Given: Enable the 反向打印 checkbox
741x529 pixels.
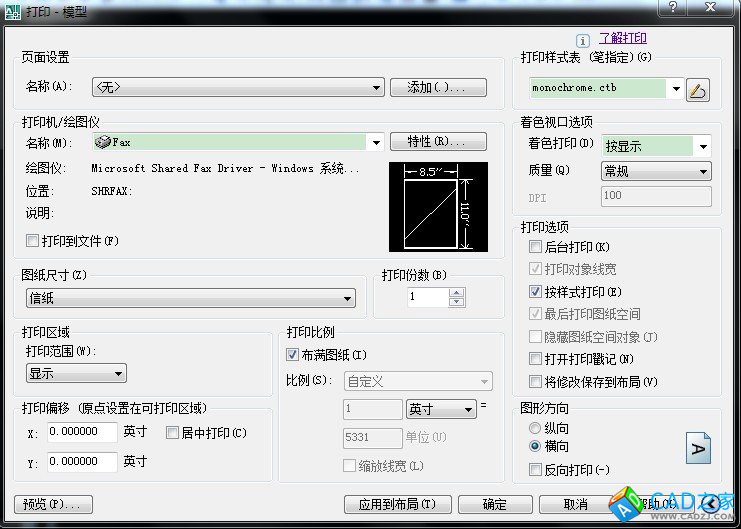Looking at the screenshot, I should pos(535,469).
